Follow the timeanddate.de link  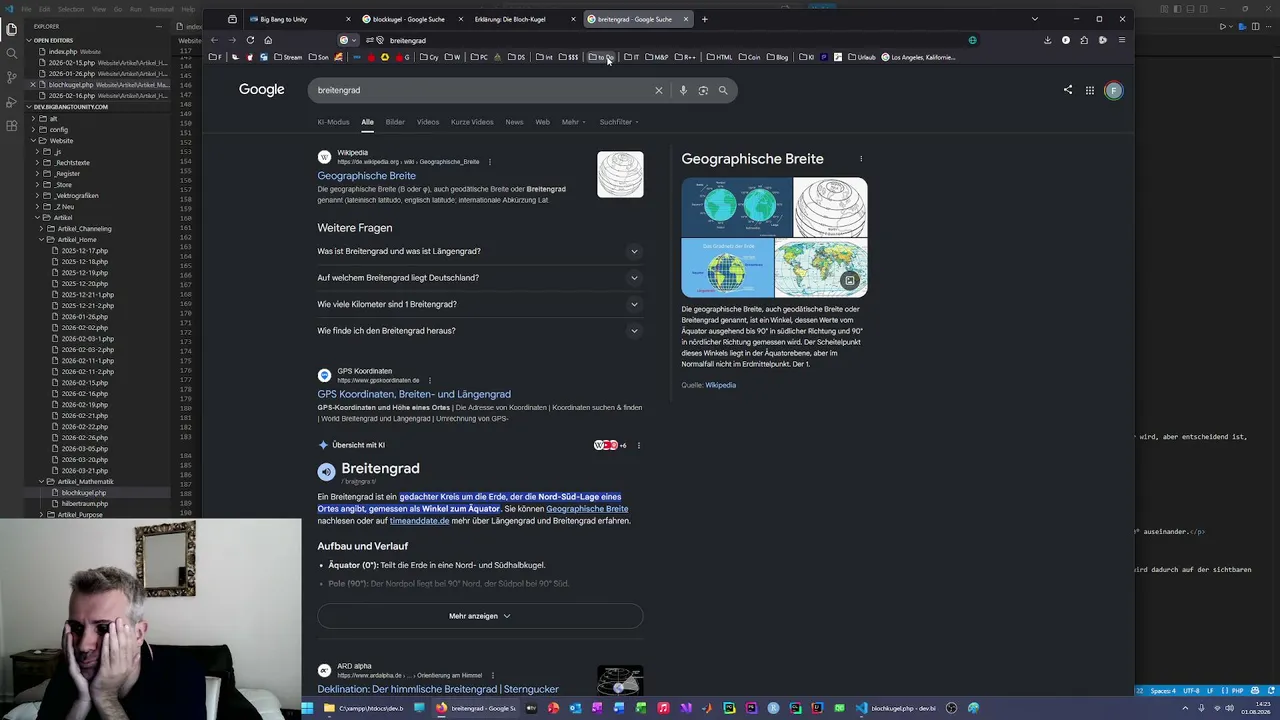tap(419, 521)
